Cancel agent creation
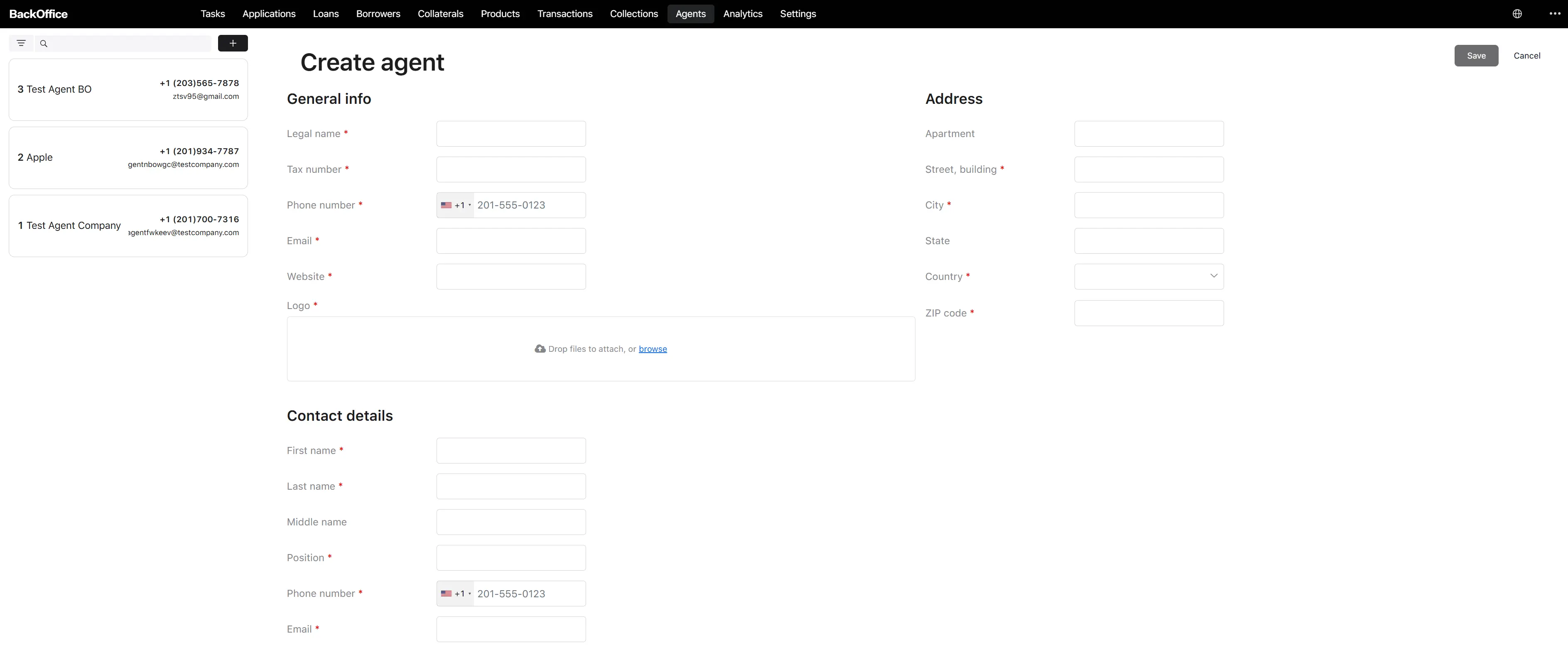Image resolution: width=1568 pixels, height=655 pixels. [x=1526, y=55]
